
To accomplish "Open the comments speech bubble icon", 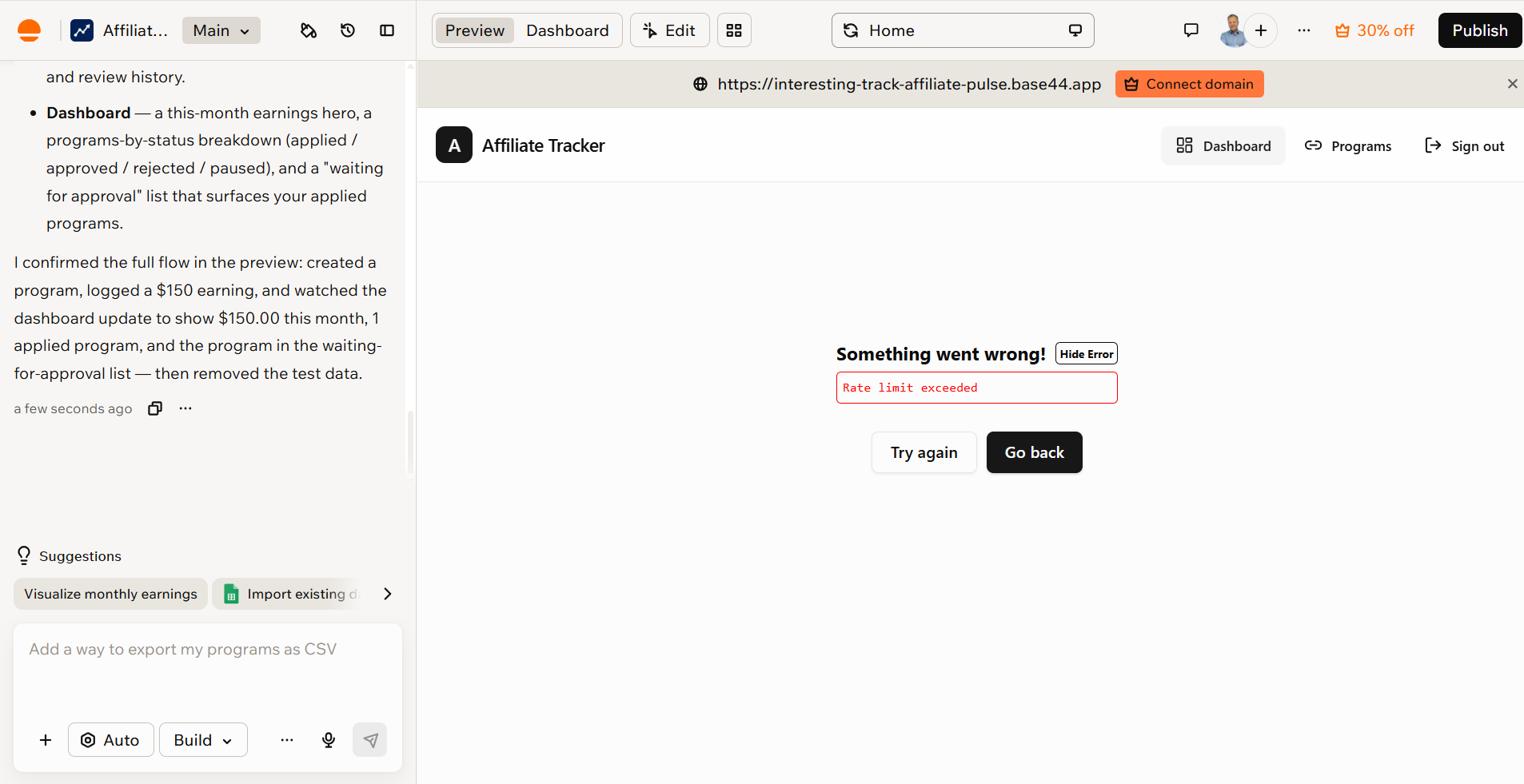I will (1191, 30).
